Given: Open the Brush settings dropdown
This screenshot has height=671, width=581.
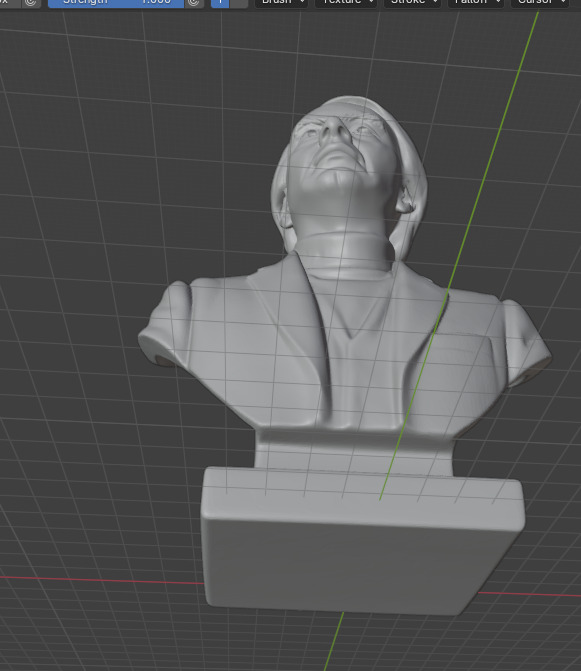Looking at the screenshot, I should click(x=282, y=3).
